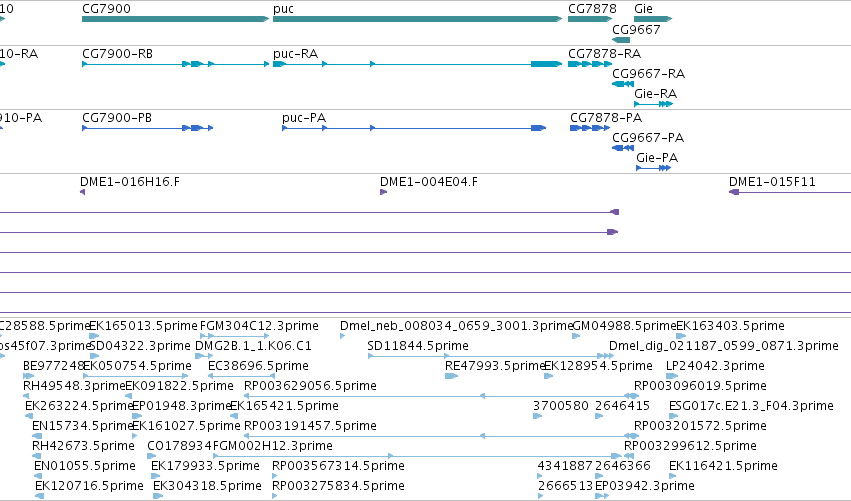
Task: Click the puc-RA transcript label
Action: [295, 54]
